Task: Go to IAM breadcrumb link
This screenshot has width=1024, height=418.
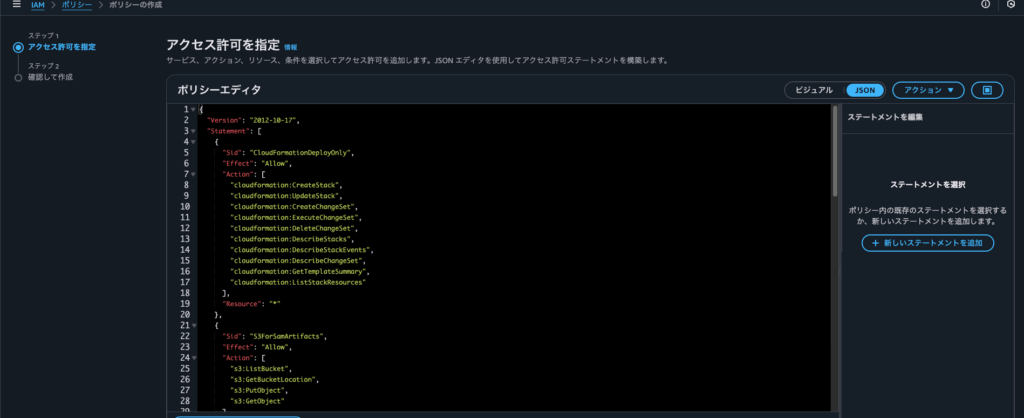Action: pyautogui.click(x=37, y=5)
